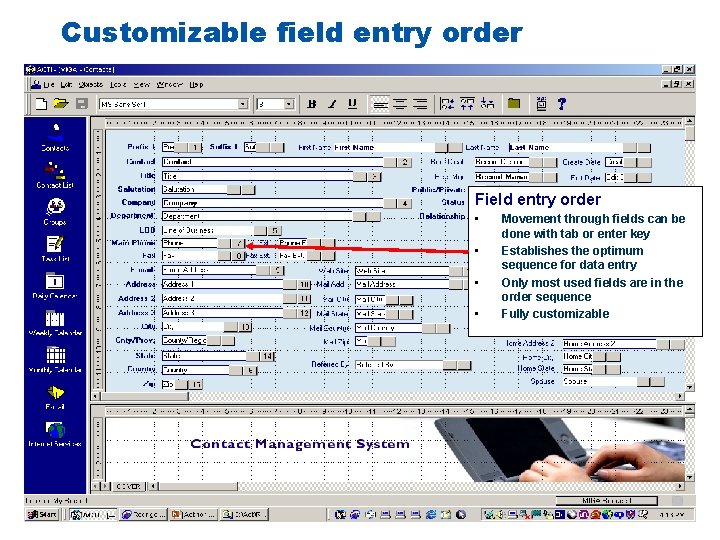Open Task List from the sidebar
Image resolution: width=720 pixels, height=540 pixels.
55,249
